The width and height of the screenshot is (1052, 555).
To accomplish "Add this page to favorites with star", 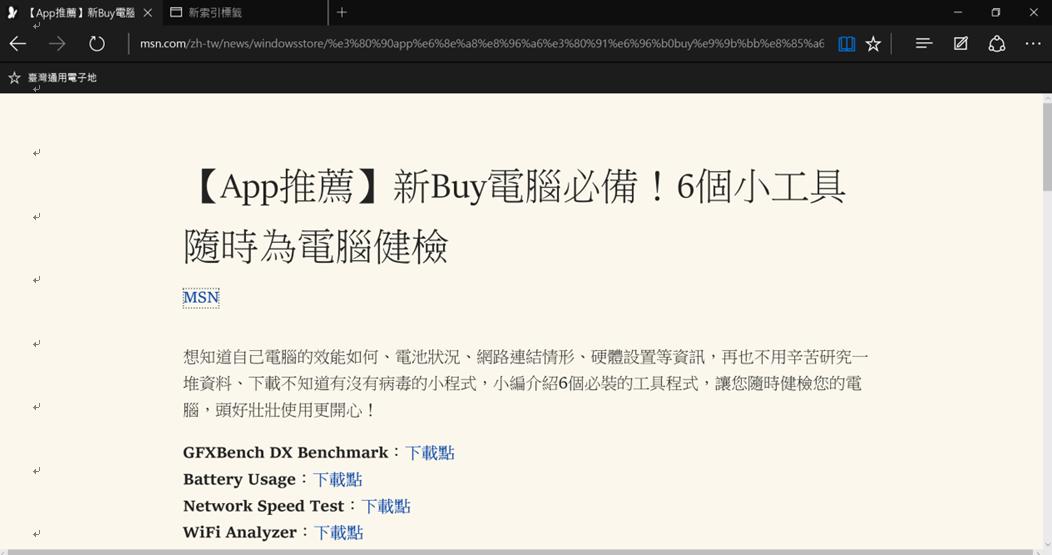I will click(873, 44).
